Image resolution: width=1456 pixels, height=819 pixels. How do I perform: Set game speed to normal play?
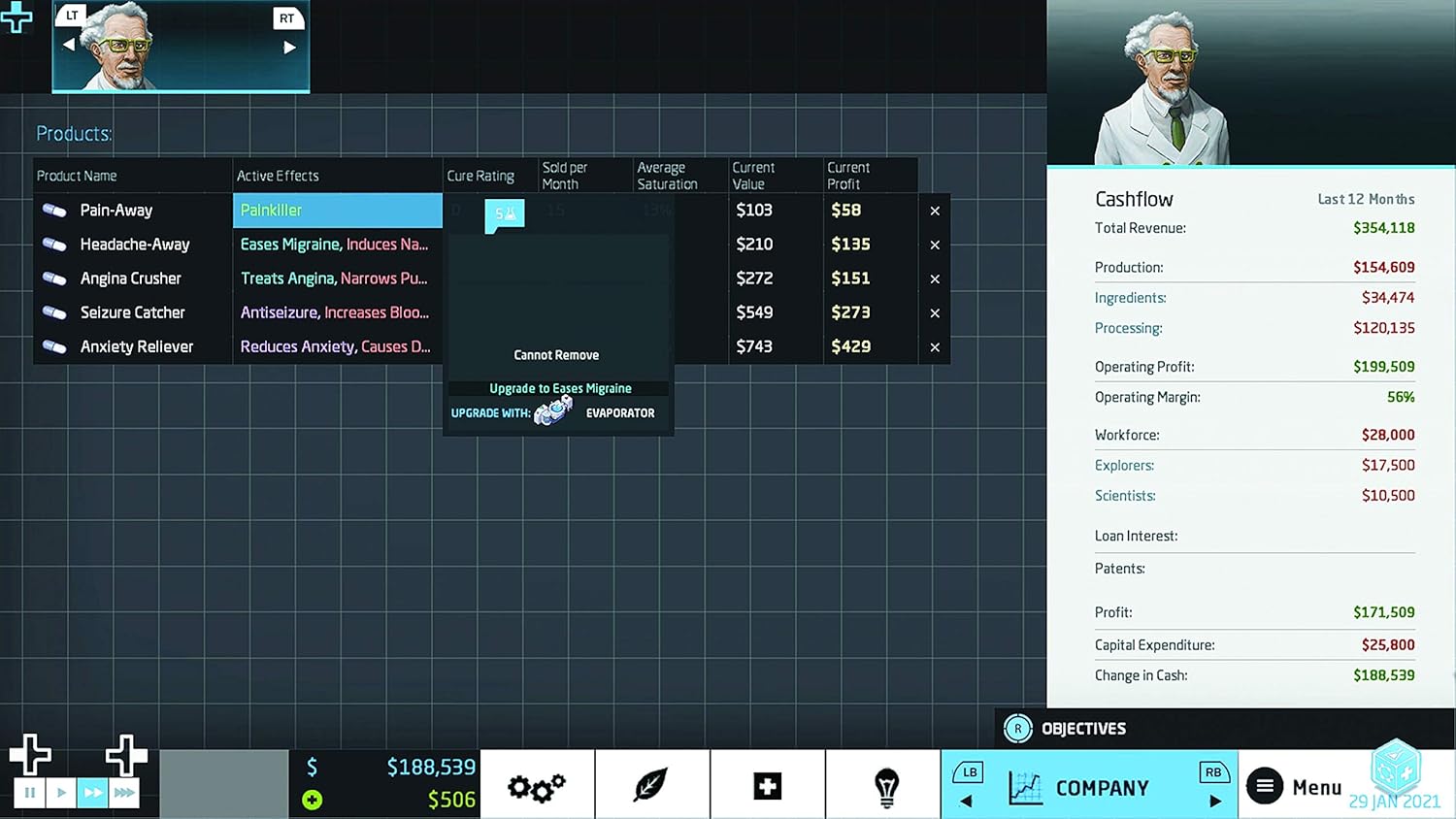[61, 793]
